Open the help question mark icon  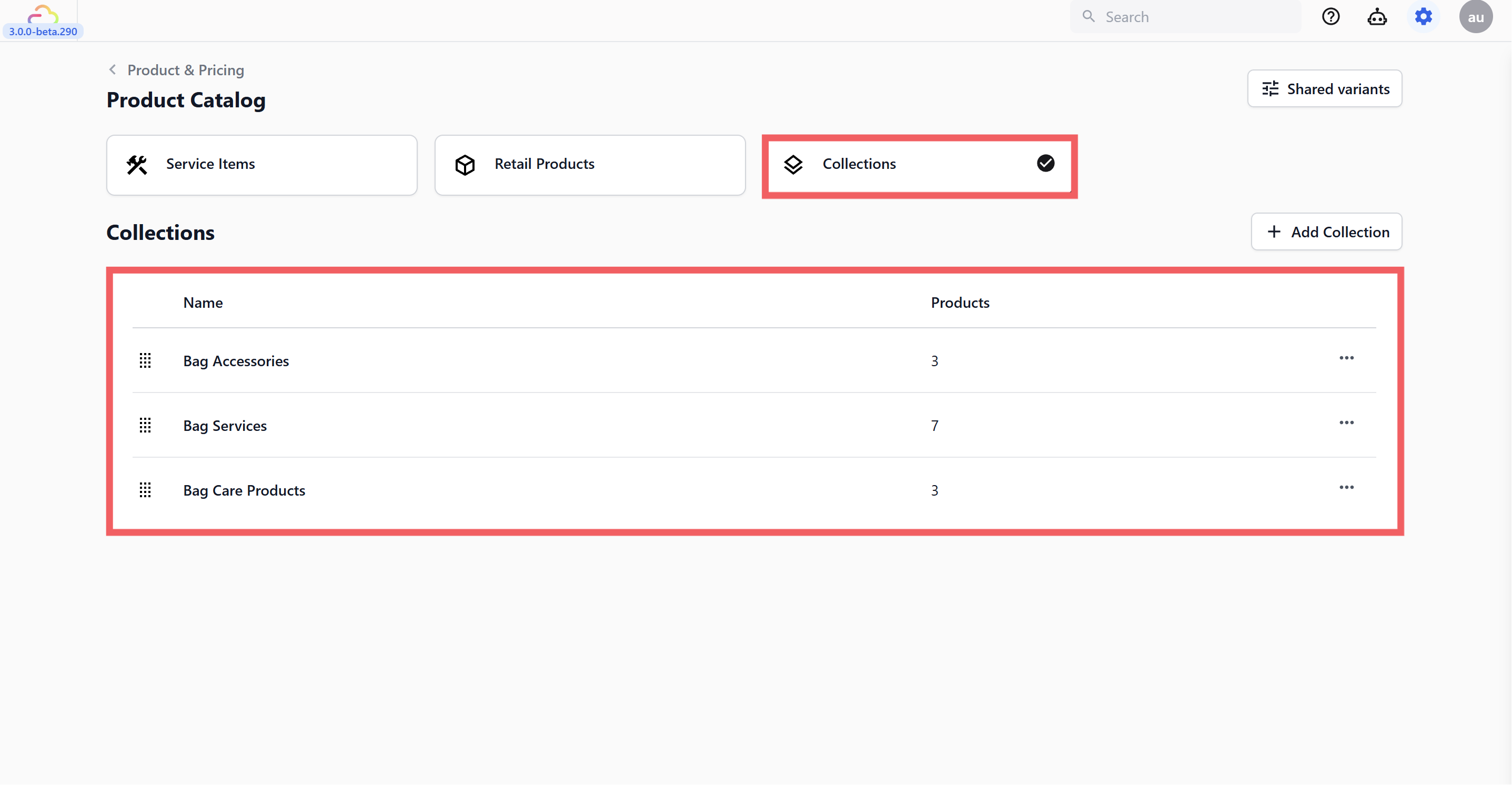[1330, 16]
